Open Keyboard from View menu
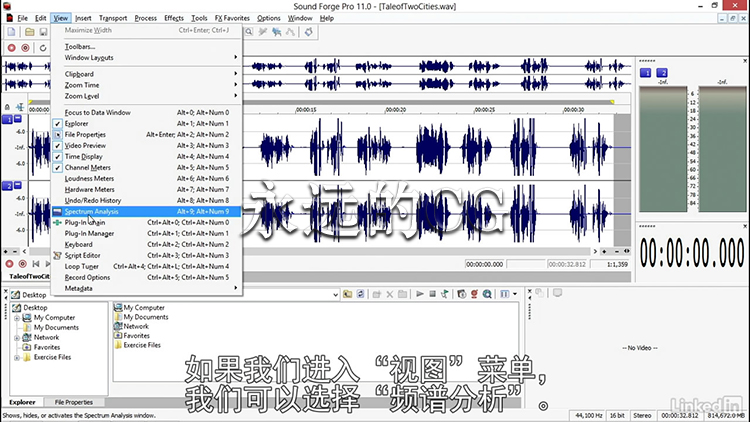The image size is (750, 422). [x=146, y=244]
